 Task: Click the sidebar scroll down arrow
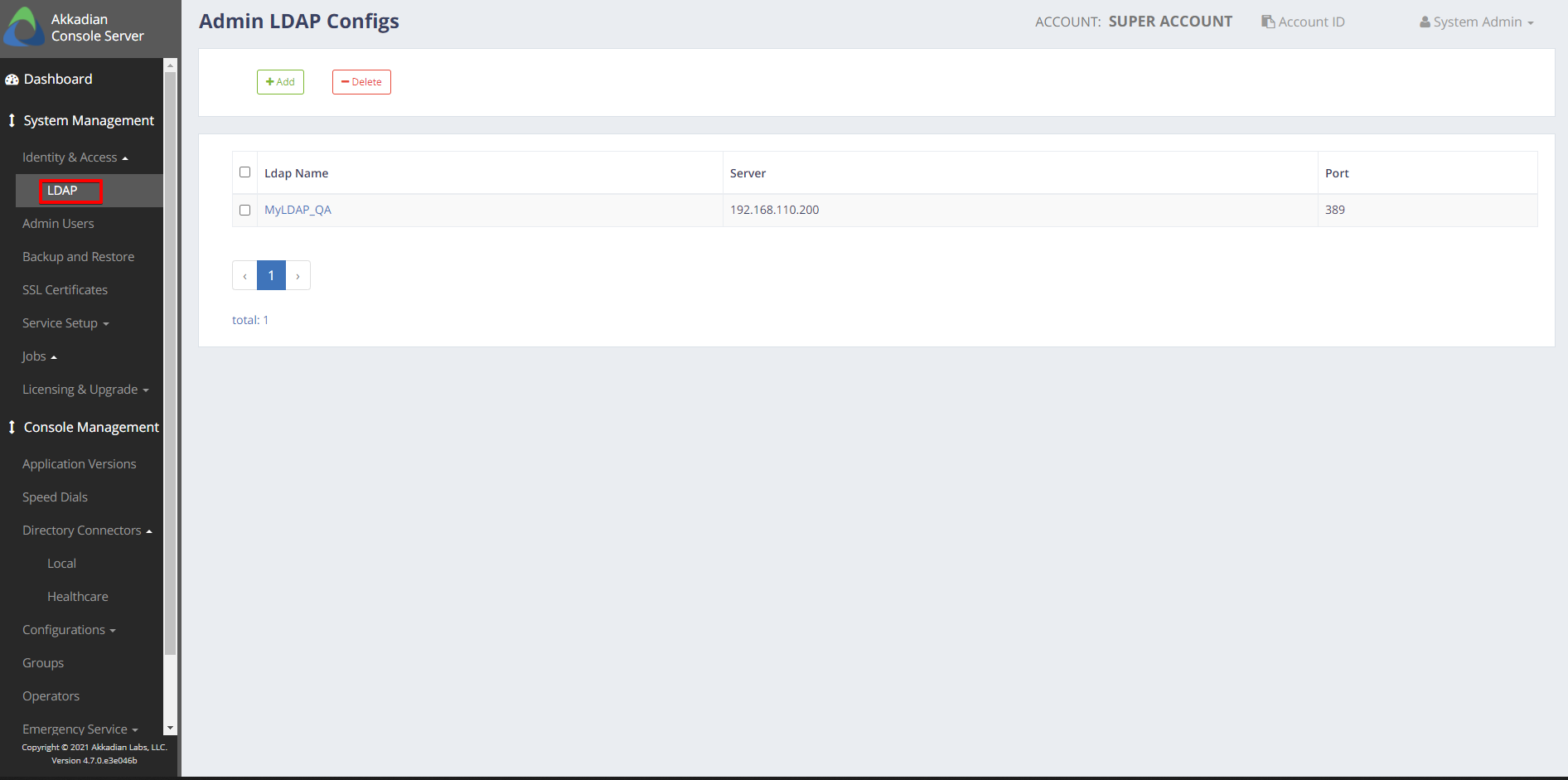(170, 728)
